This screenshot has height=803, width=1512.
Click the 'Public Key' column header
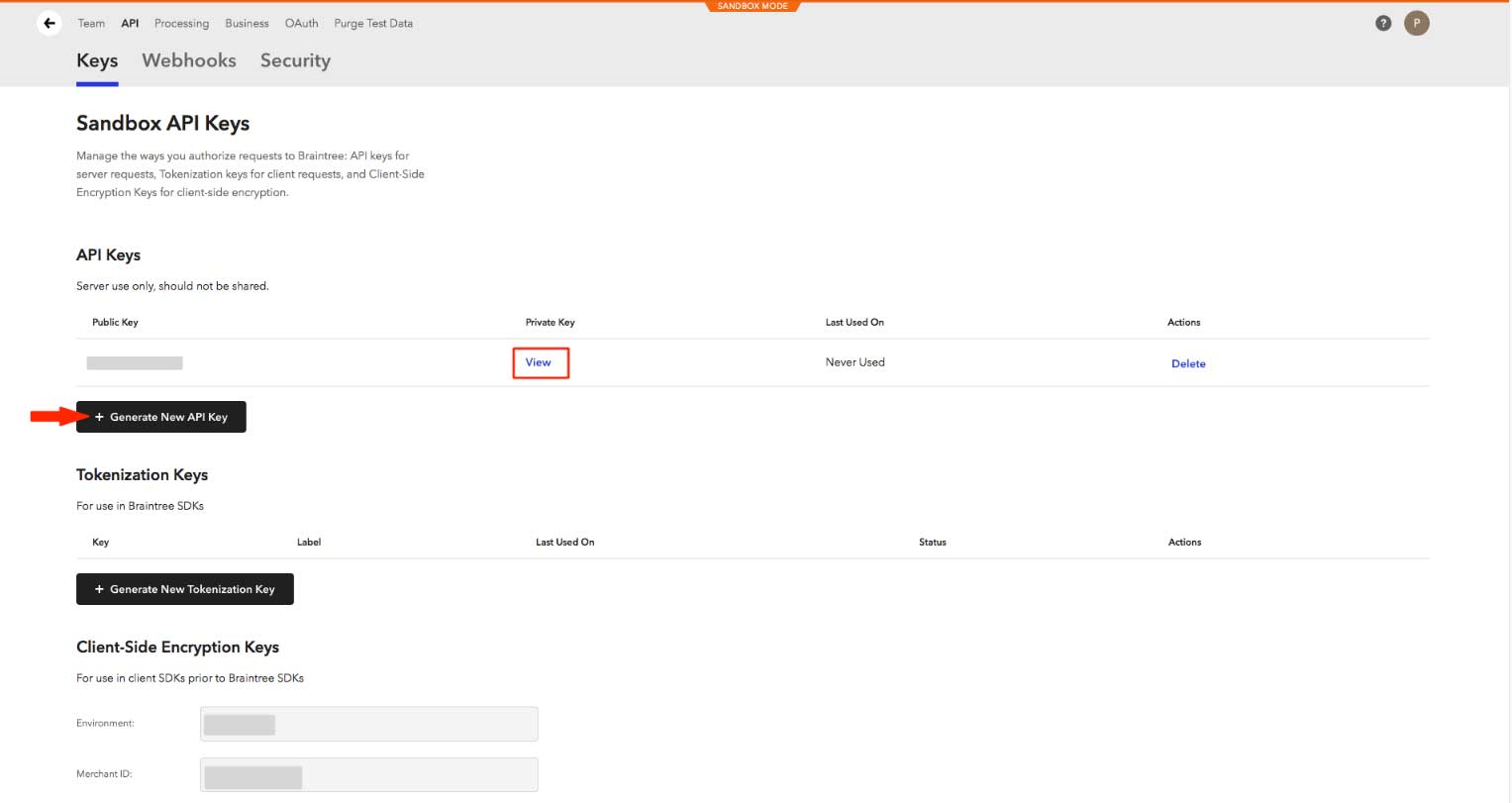[115, 322]
